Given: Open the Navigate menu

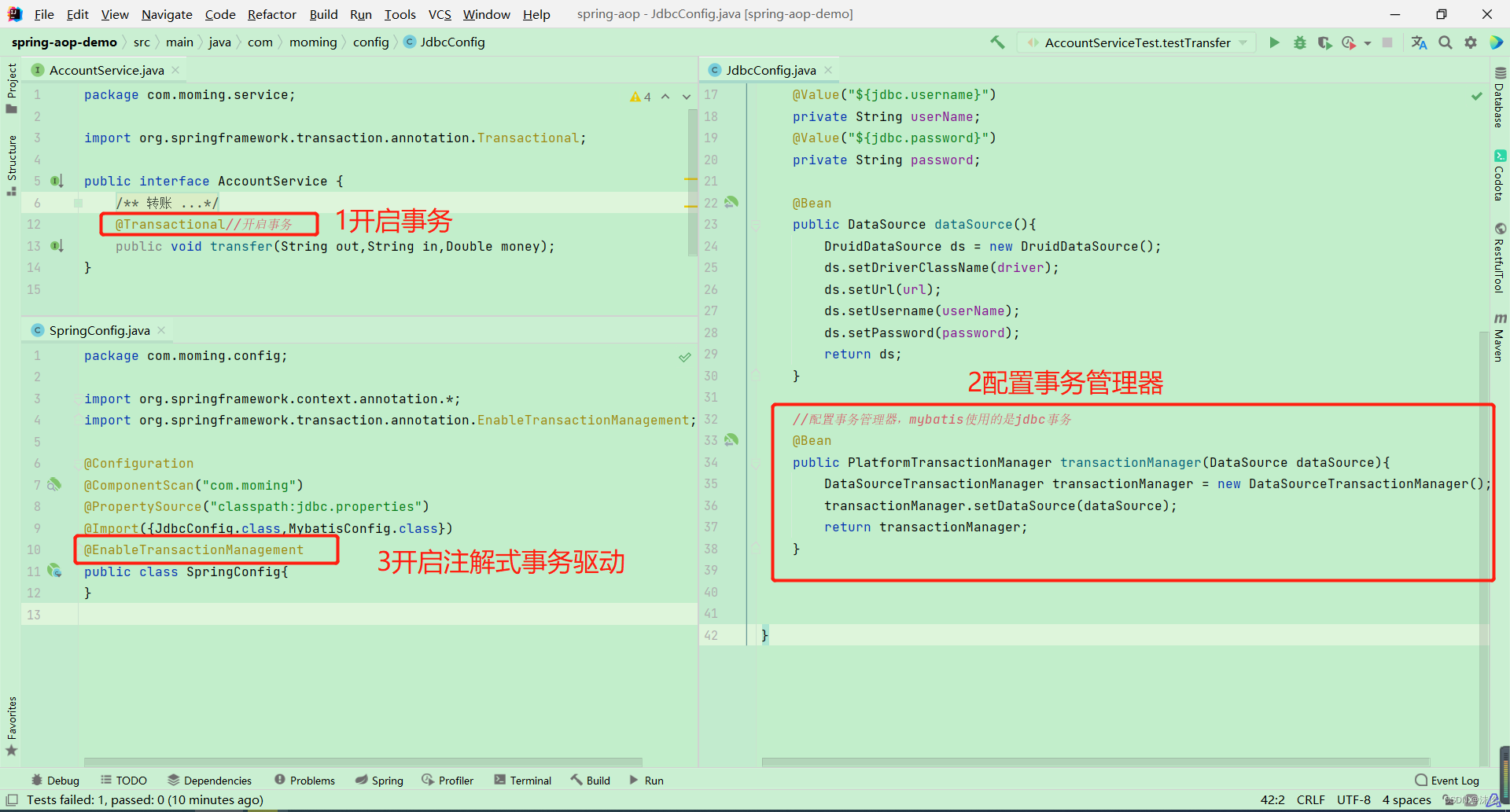Looking at the screenshot, I should point(167,14).
